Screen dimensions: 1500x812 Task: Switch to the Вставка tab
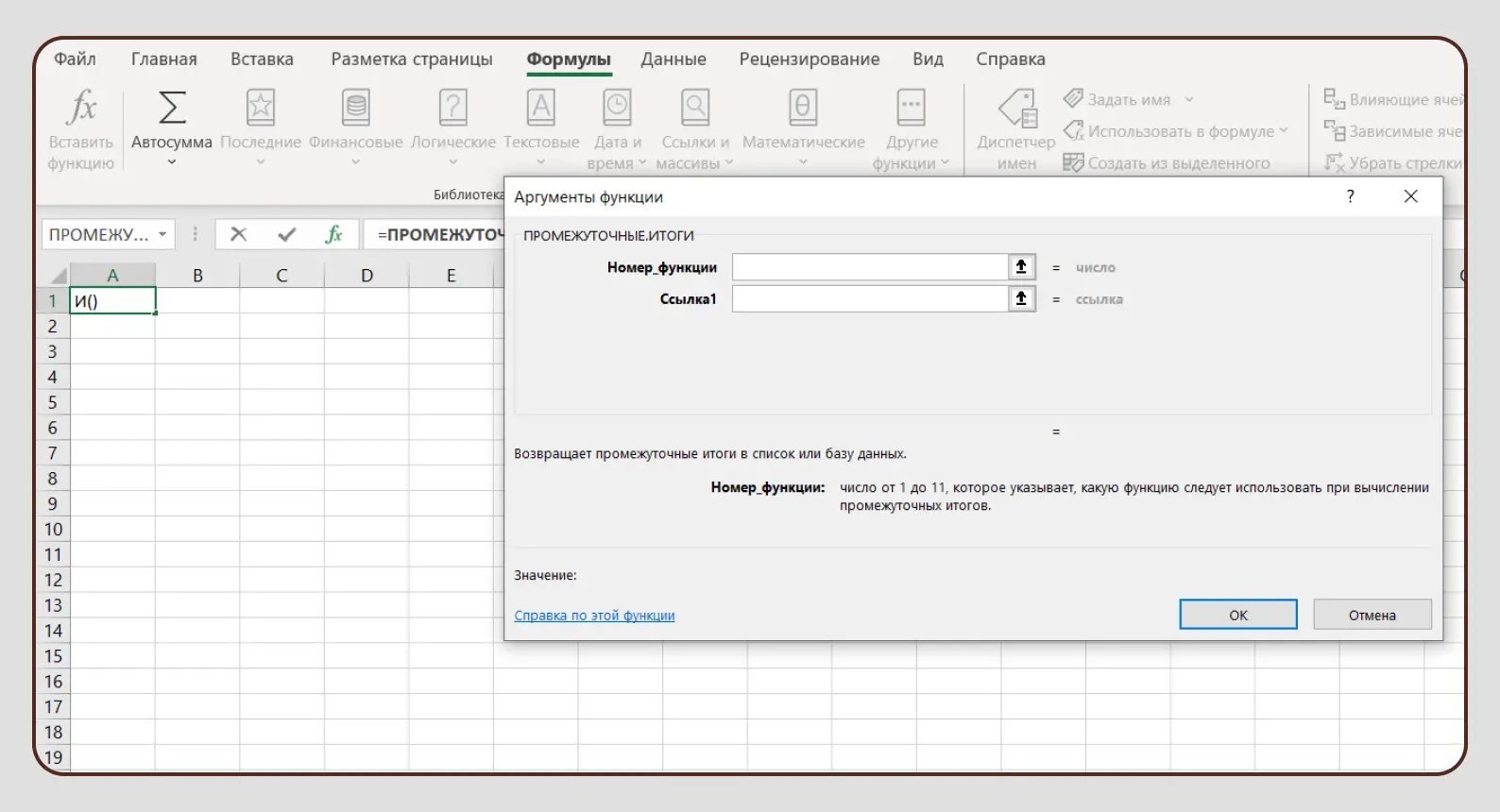coord(262,59)
